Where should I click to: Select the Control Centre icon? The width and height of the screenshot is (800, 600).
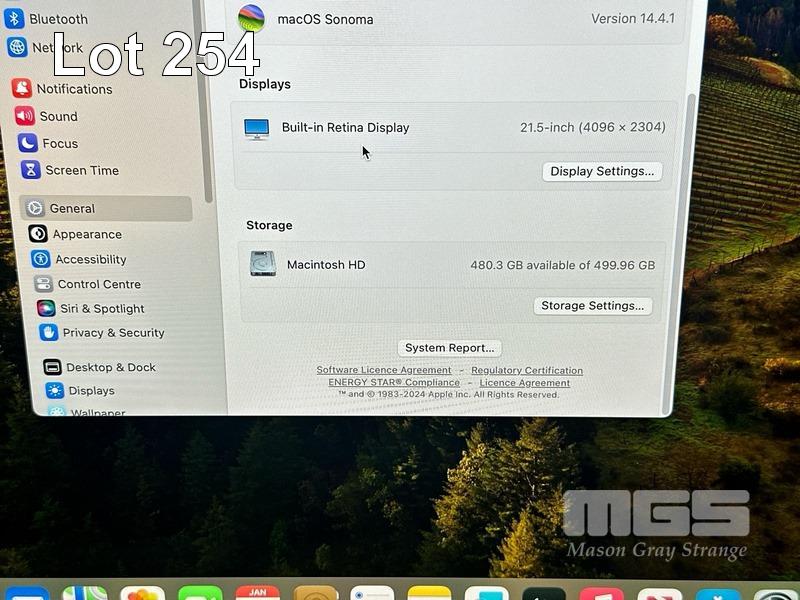tap(43, 284)
